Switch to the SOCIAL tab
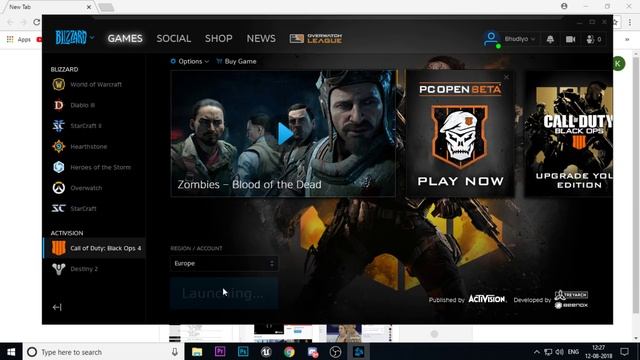Screen dimensions: 640x360 (x=173, y=39)
